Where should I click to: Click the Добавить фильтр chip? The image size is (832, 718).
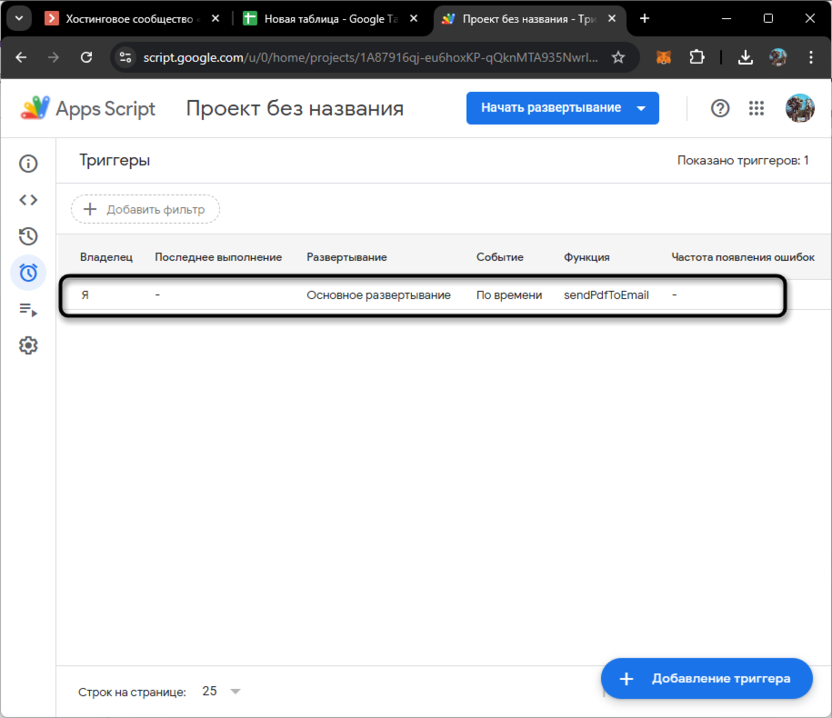click(x=145, y=209)
